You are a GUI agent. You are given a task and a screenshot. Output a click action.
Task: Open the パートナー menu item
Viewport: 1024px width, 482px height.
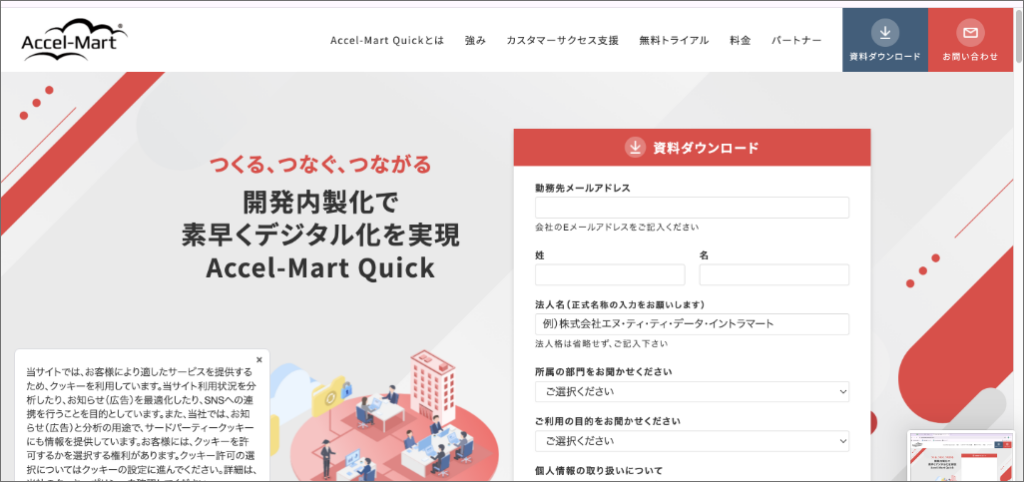coord(796,40)
